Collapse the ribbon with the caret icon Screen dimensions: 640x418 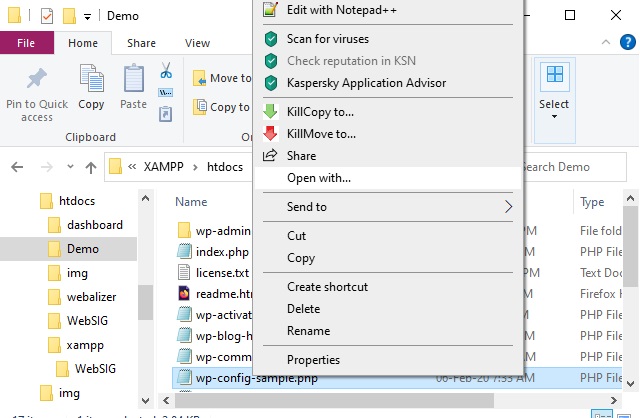(x=606, y=42)
